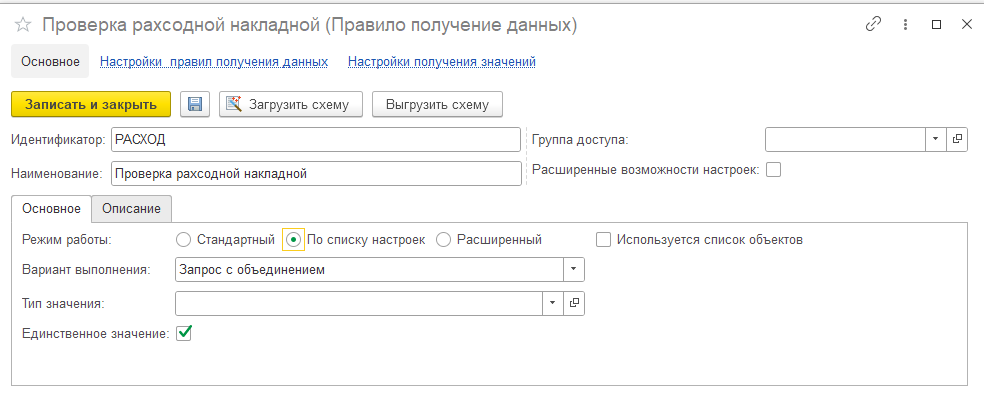
Task: Open Тип значения selection dialog icon
Action: tap(574, 303)
